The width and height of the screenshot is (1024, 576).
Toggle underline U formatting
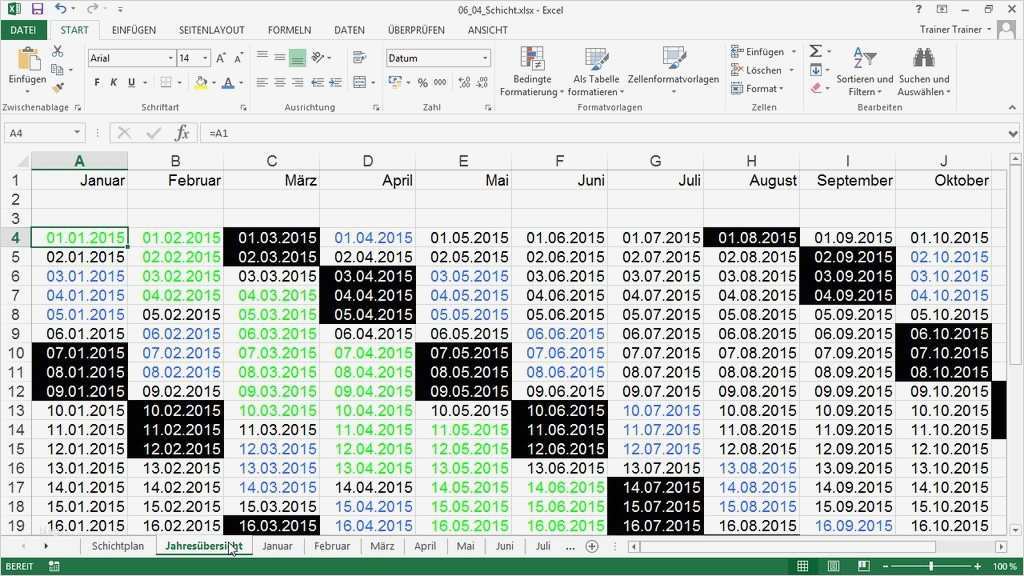click(131, 82)
